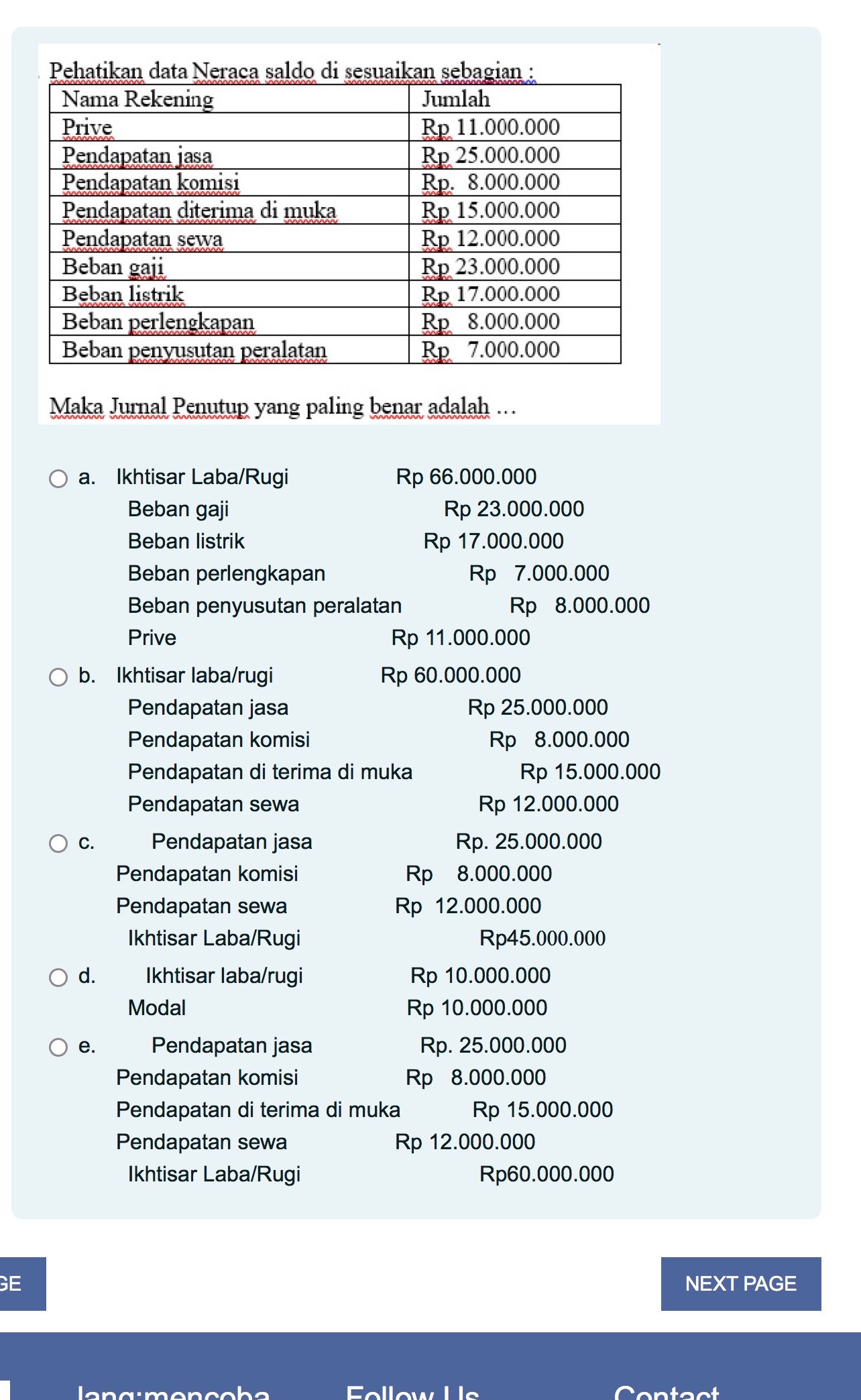This screenshot has width=861, height=1400.
Task: Click the question text Maka Jurnal Penutup
Action: coord(282,406)
